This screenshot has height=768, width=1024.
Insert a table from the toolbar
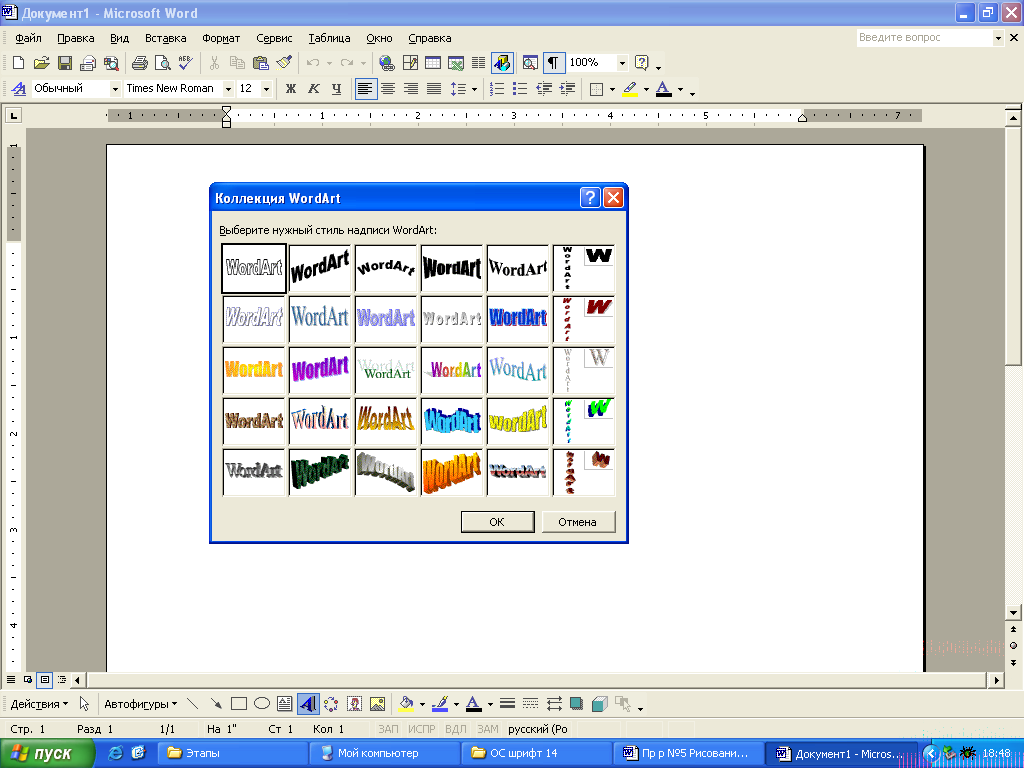tap(432, 63)
